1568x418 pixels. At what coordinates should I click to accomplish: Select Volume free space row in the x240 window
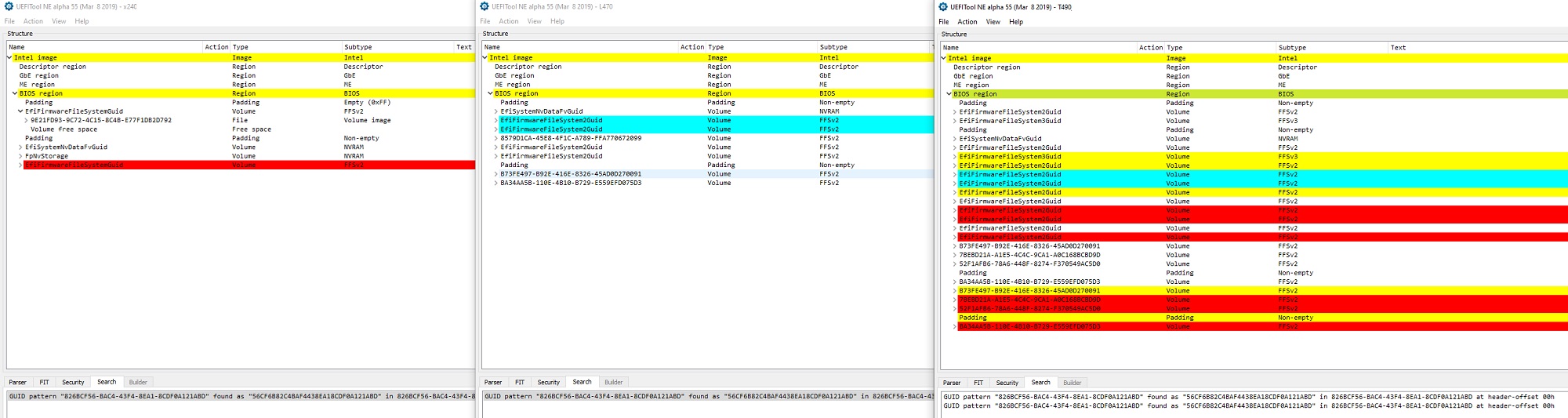[x=241, y=129]
